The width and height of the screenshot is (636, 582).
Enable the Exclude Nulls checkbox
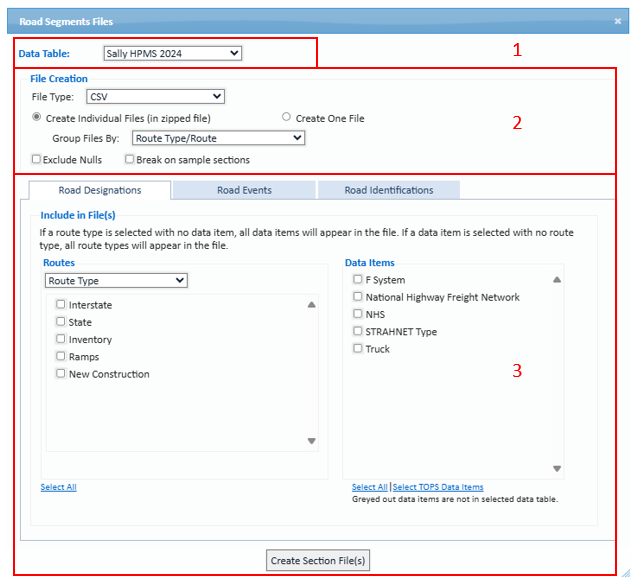point(37,159)
